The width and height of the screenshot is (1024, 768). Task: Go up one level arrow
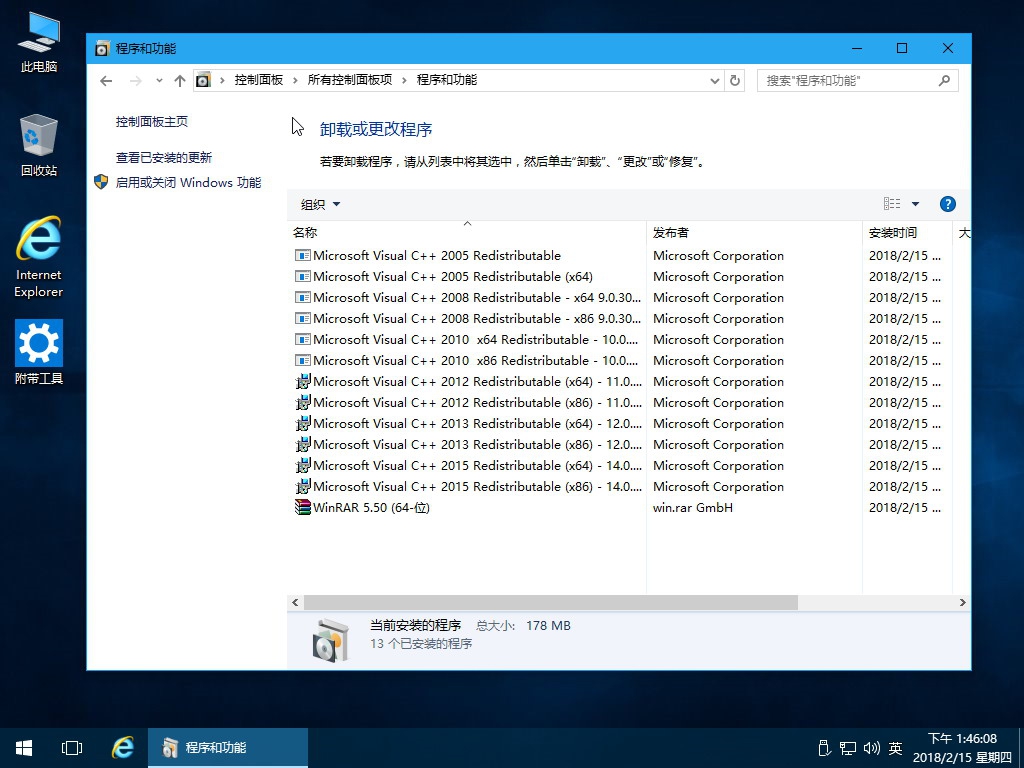180,80
